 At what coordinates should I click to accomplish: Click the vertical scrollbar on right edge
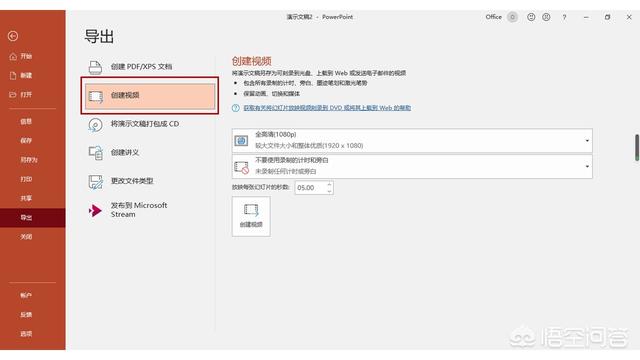(637, 147)
